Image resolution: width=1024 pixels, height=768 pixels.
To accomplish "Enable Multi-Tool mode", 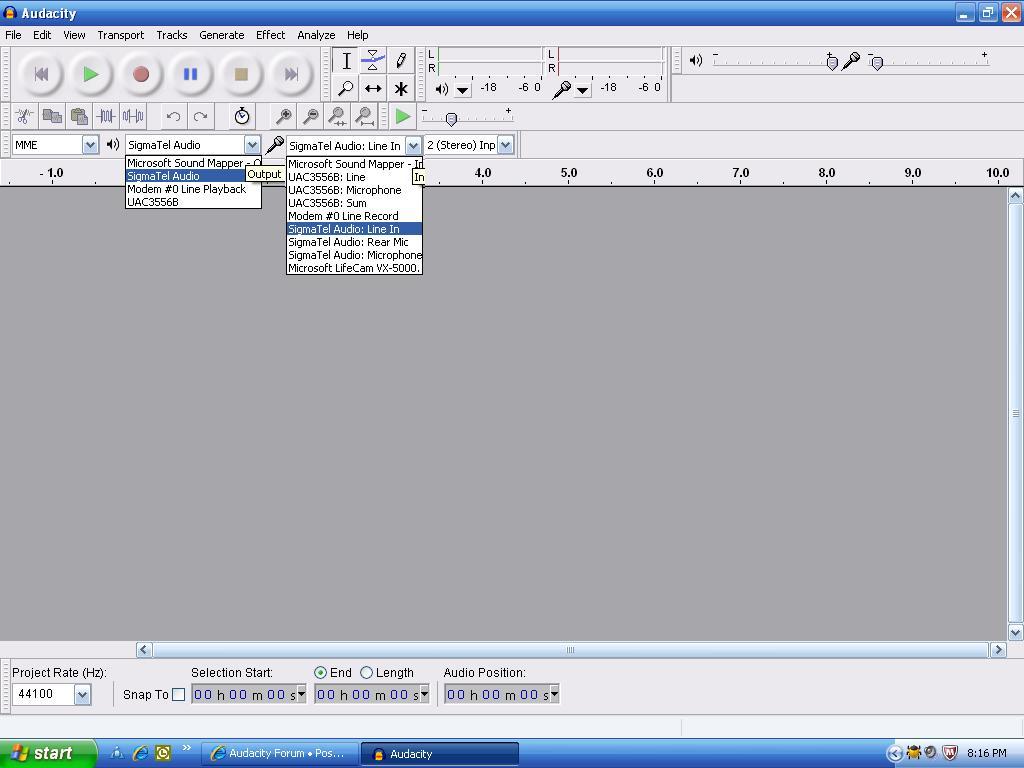I will pyautogui.click(x=400, y=88).
